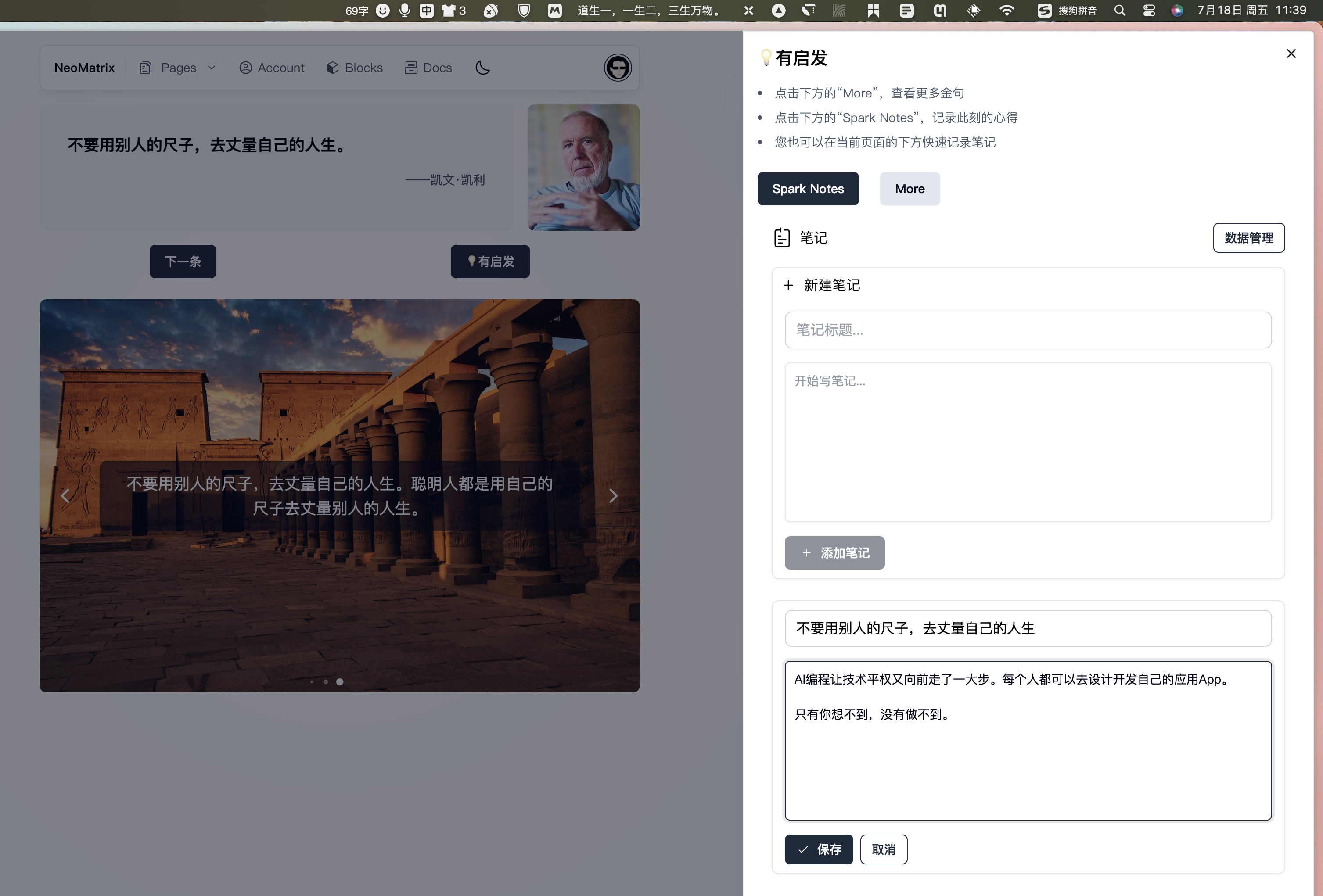Open the Blocks menu item
Screen dimensions: 1323x896
354,68
